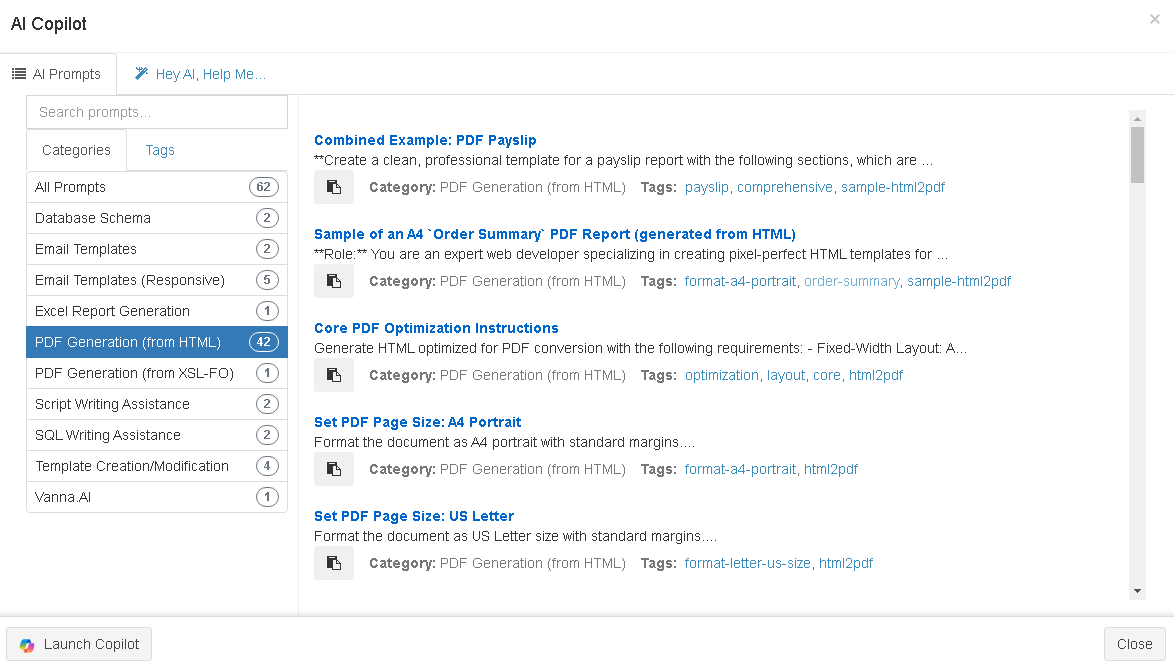Click the scroll down arrow of prompts list

[x=1137, y=591]
